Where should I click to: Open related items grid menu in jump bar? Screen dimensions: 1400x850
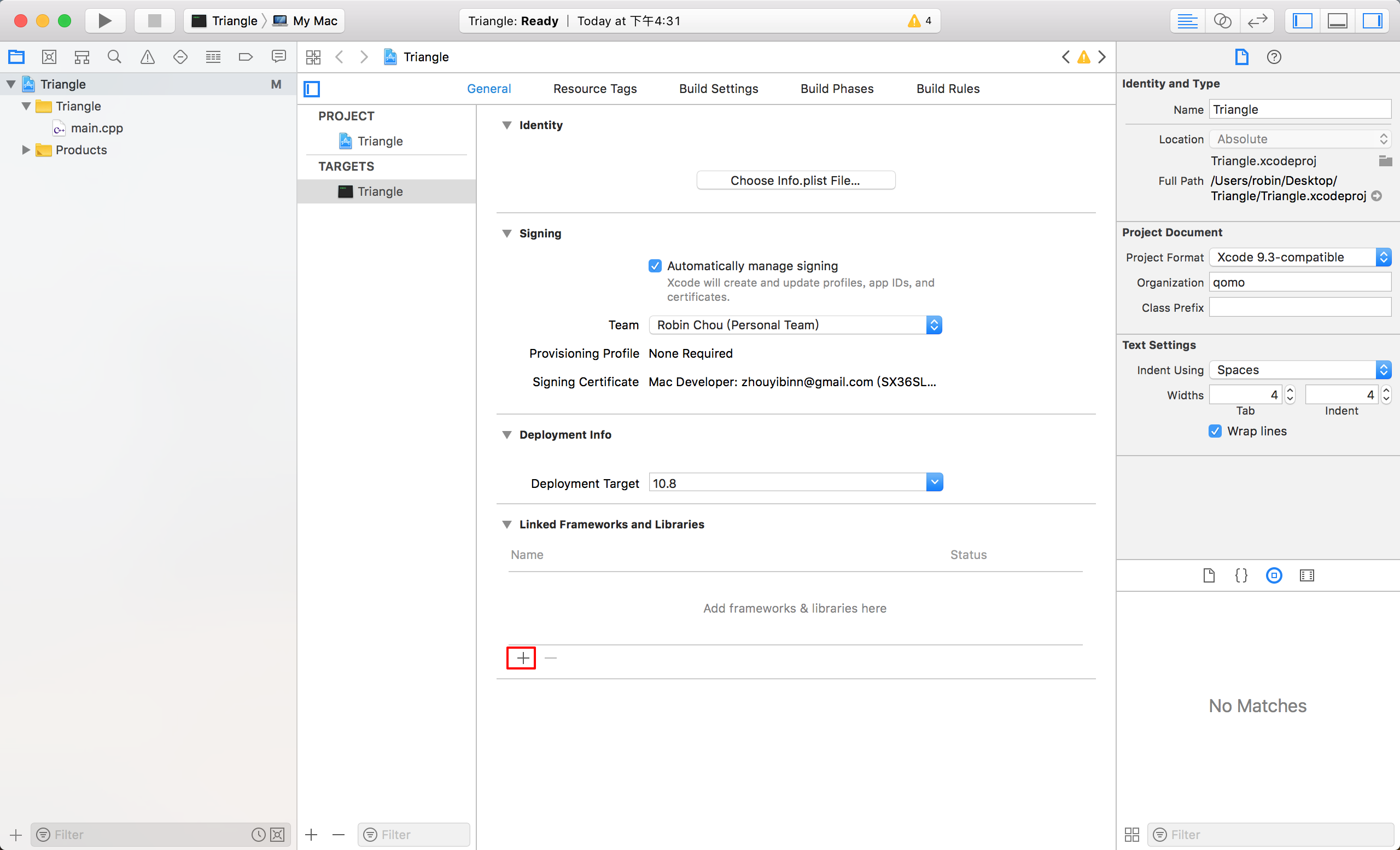tap(313, 57)
